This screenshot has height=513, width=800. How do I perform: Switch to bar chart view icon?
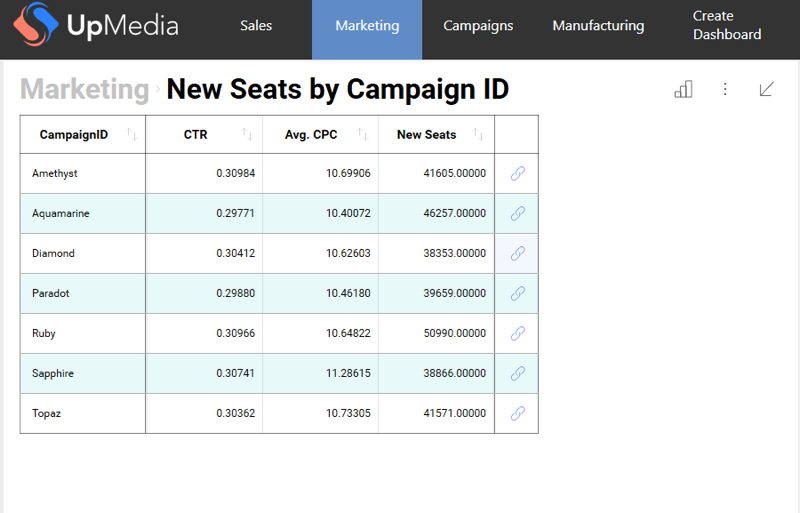click(x=684, y=90)
